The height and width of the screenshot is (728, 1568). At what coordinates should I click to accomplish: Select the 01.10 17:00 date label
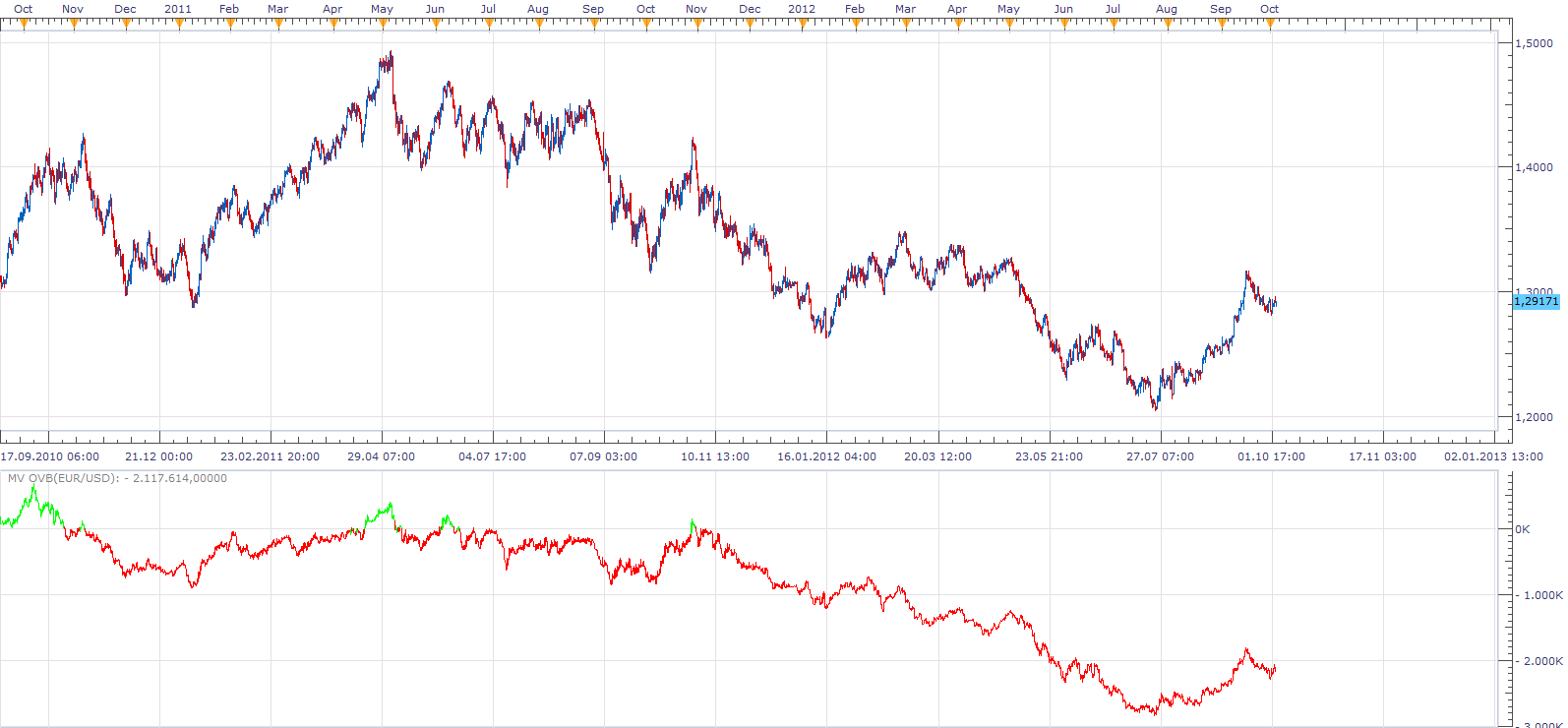click(1271, 456)
